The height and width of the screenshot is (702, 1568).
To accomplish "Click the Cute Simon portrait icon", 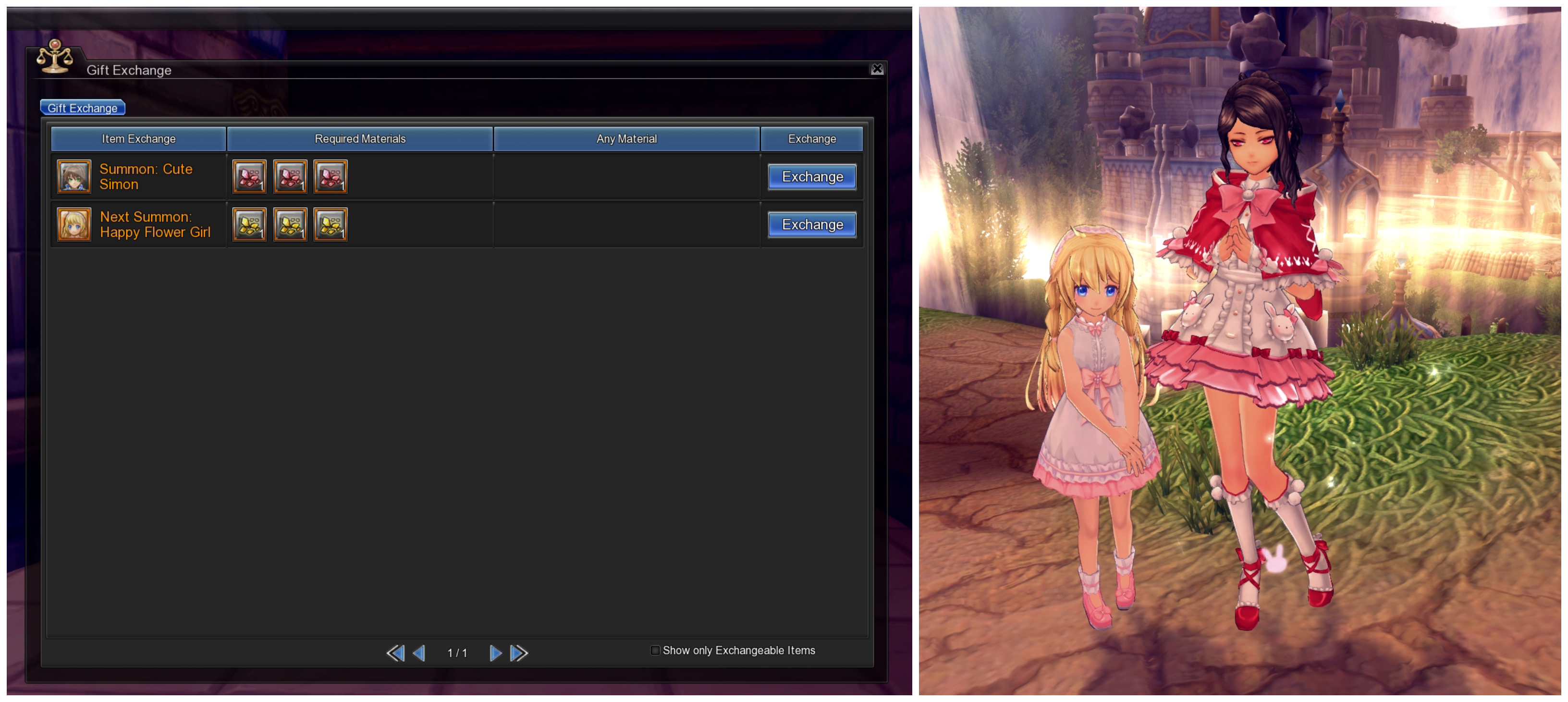I will [x=73, y=176].
